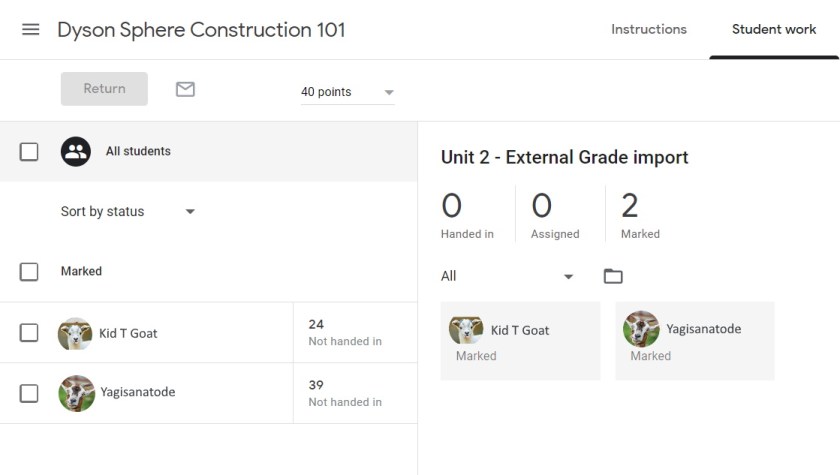Viewport: 840px width, 475px height.
Task: Tick the All students checkbox
Action: click(29, 152)
